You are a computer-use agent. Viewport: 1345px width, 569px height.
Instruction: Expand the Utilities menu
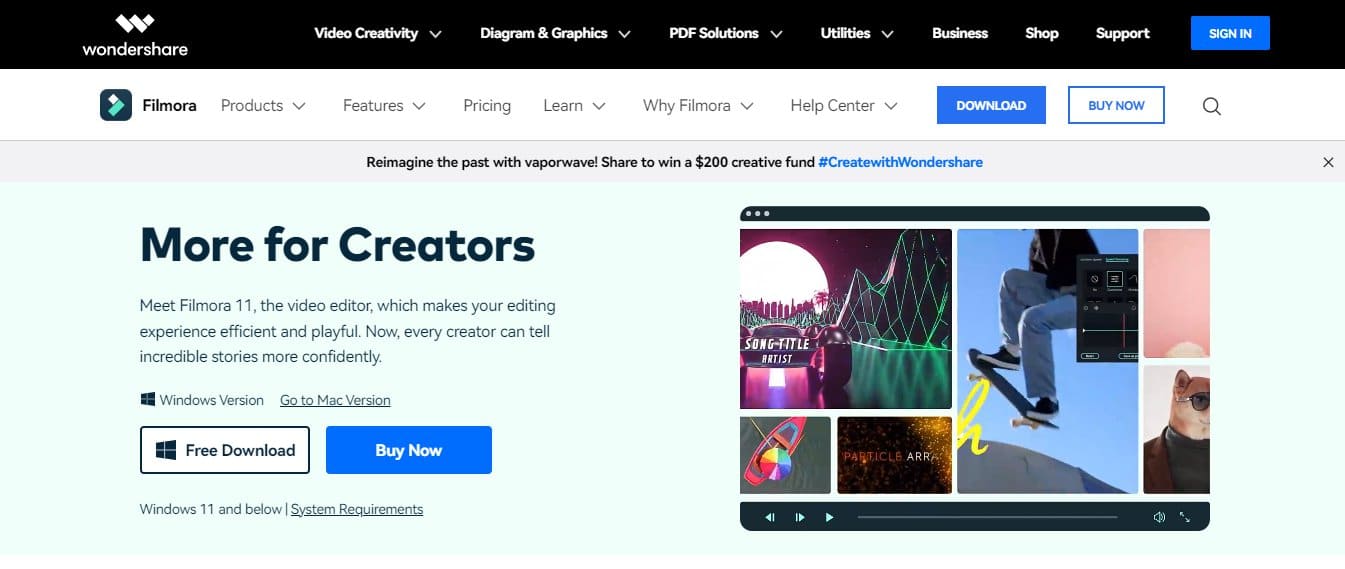point(857,33)
